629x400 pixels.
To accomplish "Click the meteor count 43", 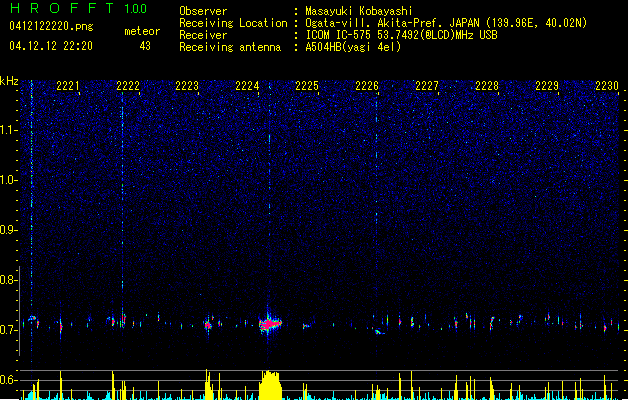I will click(x=145, y=46).
